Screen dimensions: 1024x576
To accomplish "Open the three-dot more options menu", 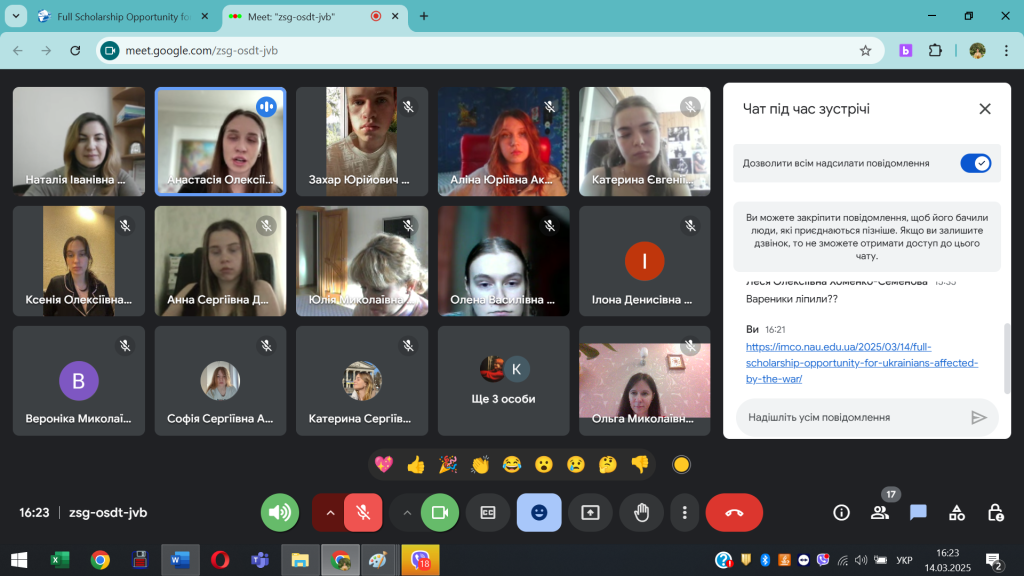I will tap(685, 513).
